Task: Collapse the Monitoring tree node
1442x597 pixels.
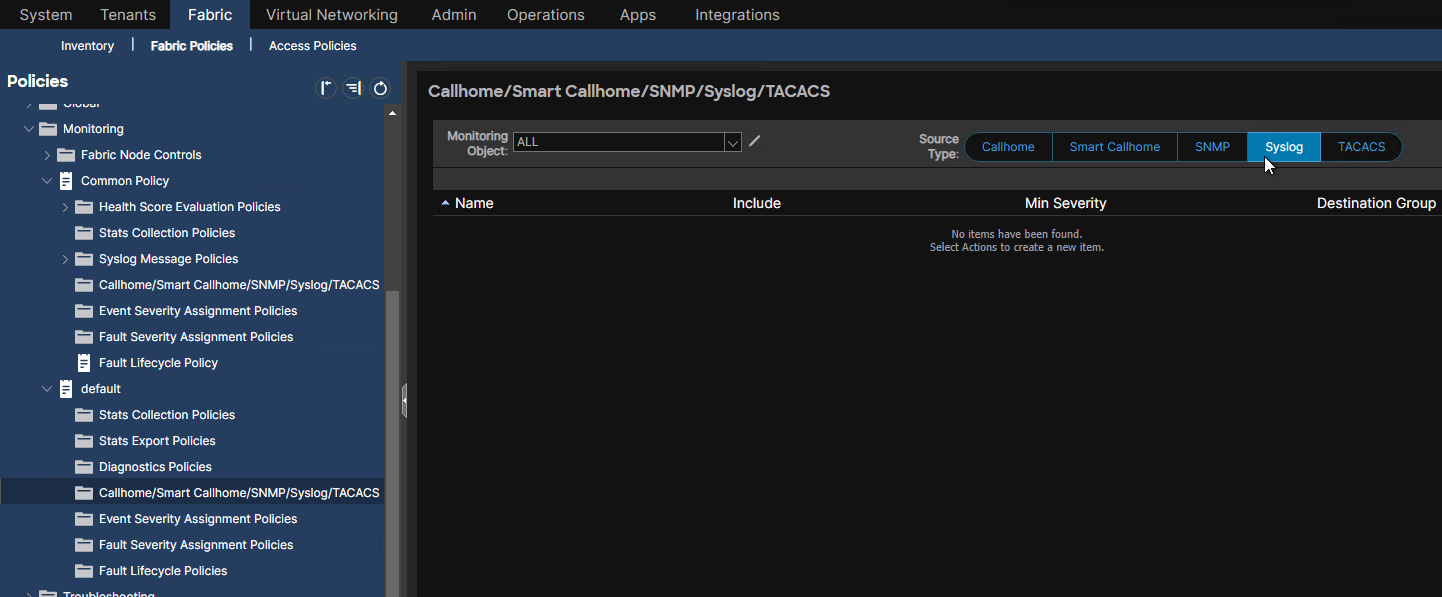Action: tap(29, 129)
